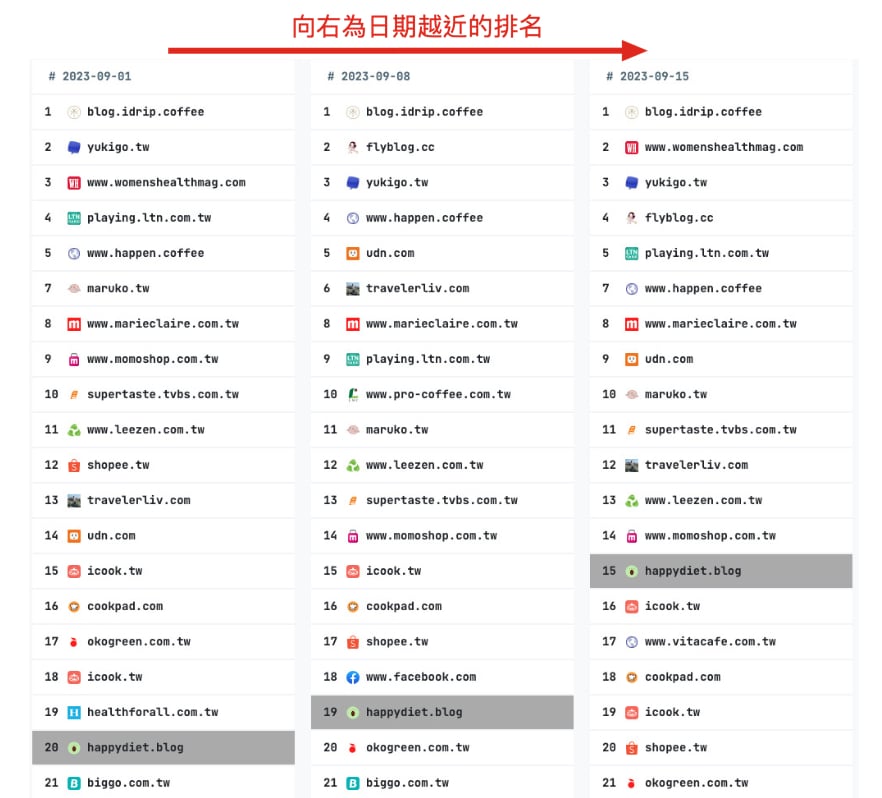This screenshot has height=798, width=882.
Task: Click 'www.womenshealthmag.com' text under 2023-09-01
Action: pyautogui.click(x=166, y=183)
